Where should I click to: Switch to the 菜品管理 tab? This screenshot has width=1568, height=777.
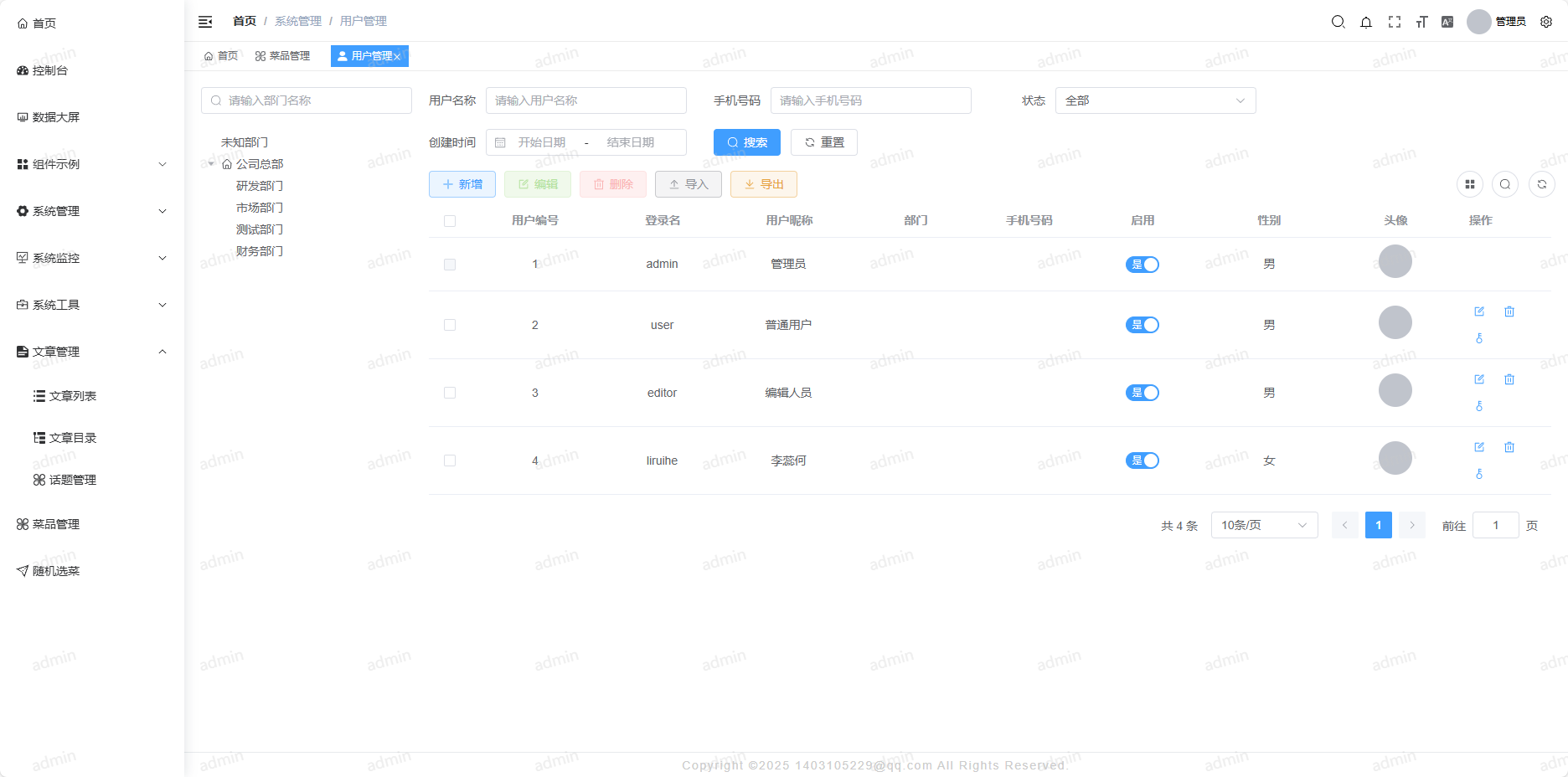click(283, 56)
